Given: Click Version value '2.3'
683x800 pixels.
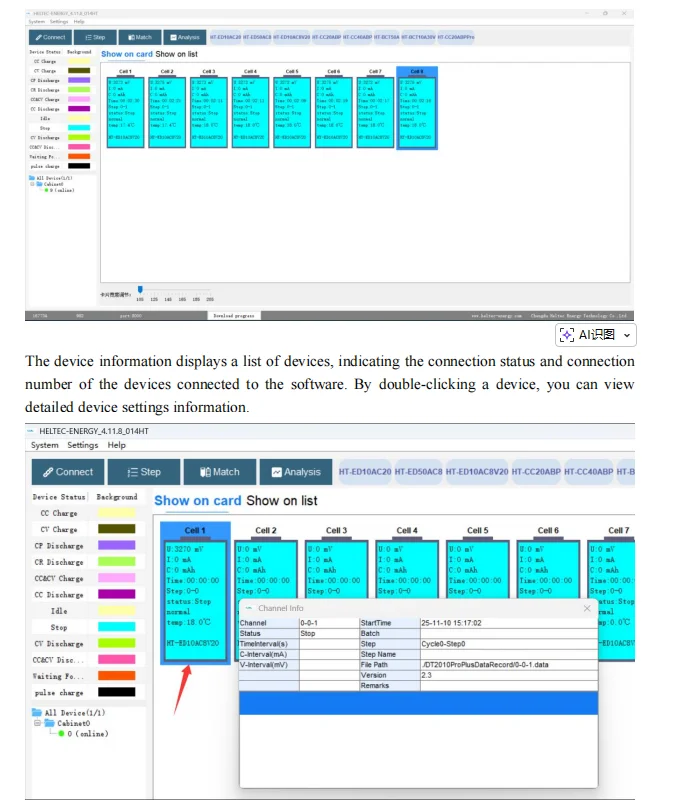Looking at the screenshot, I should point(509,675).
